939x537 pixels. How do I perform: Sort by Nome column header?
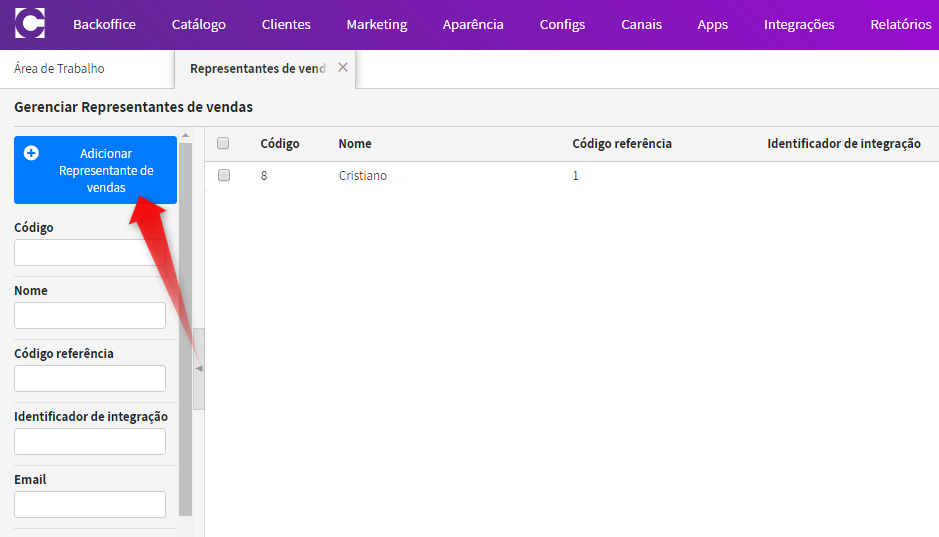355,144
